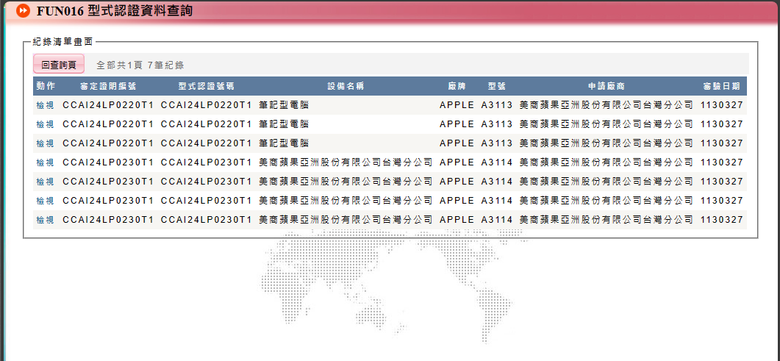Select the 全部共1頁 7筆紀錄 record count text
Screen dimensions: 780x361
point(140,65)
